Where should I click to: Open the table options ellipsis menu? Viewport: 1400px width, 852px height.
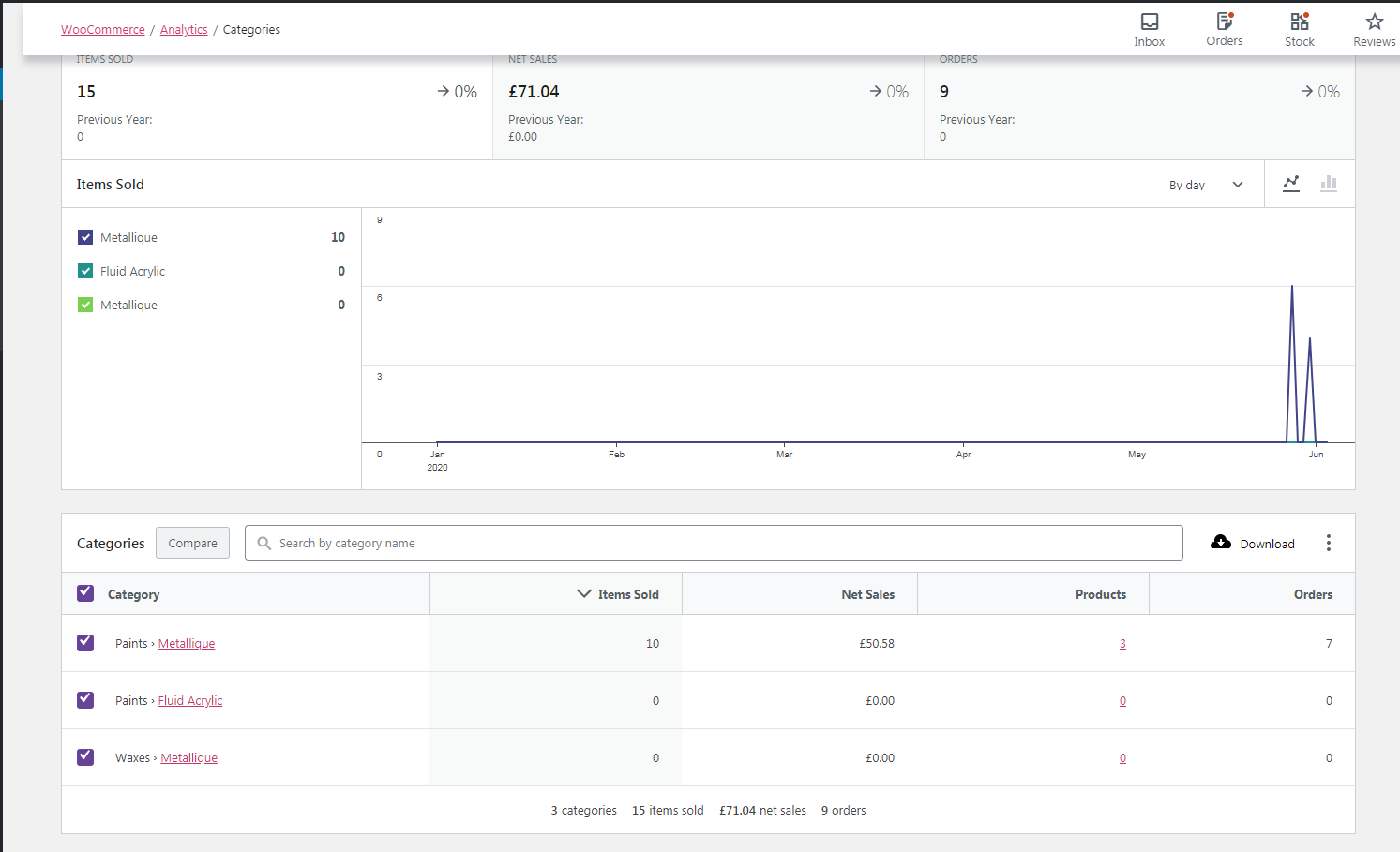[1328, 543]
